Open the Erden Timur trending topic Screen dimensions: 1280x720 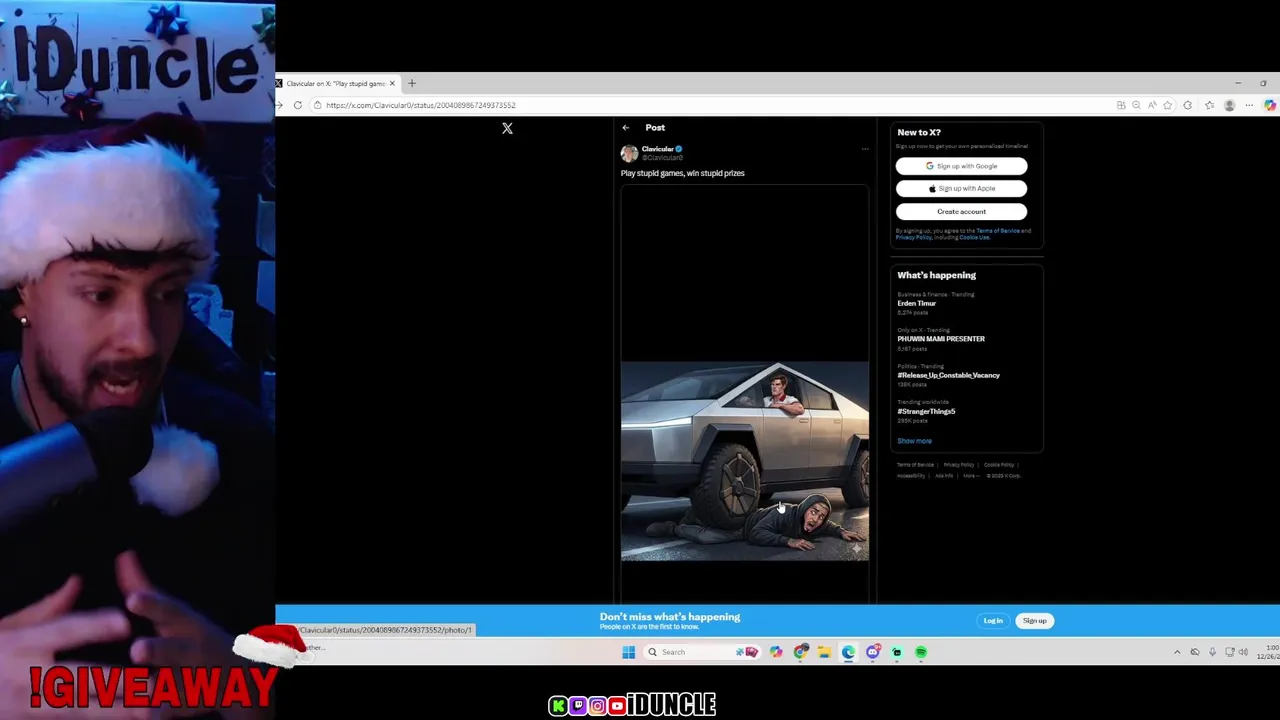click(916, 303)
